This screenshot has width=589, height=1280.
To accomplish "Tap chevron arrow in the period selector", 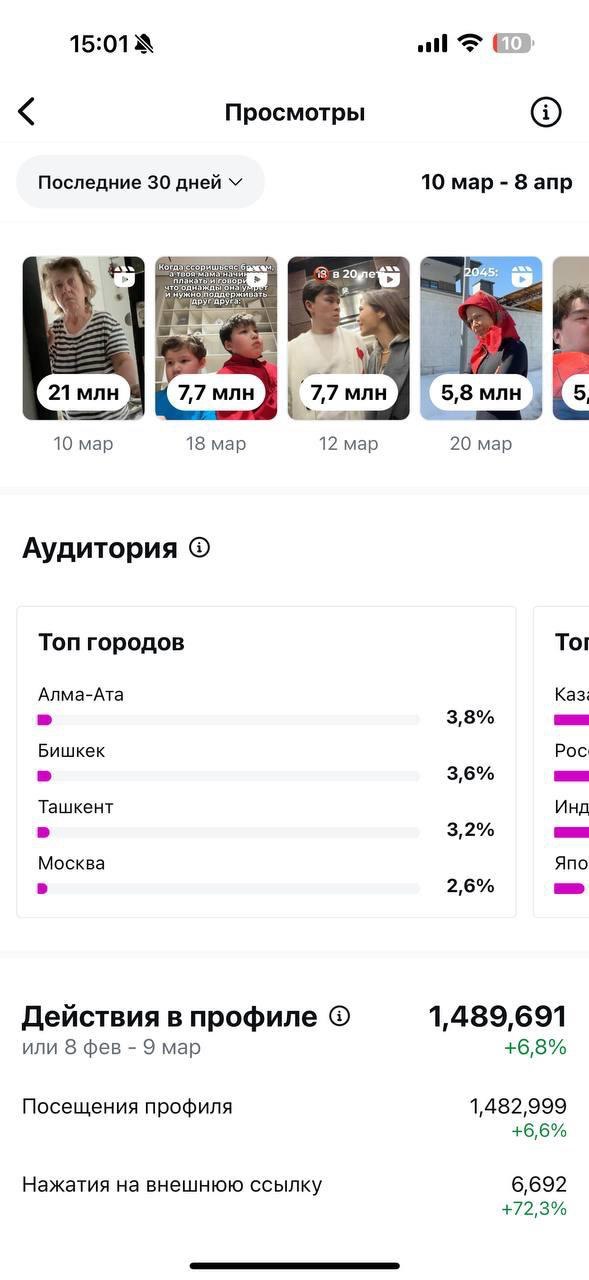I will (x=236, y=182).
